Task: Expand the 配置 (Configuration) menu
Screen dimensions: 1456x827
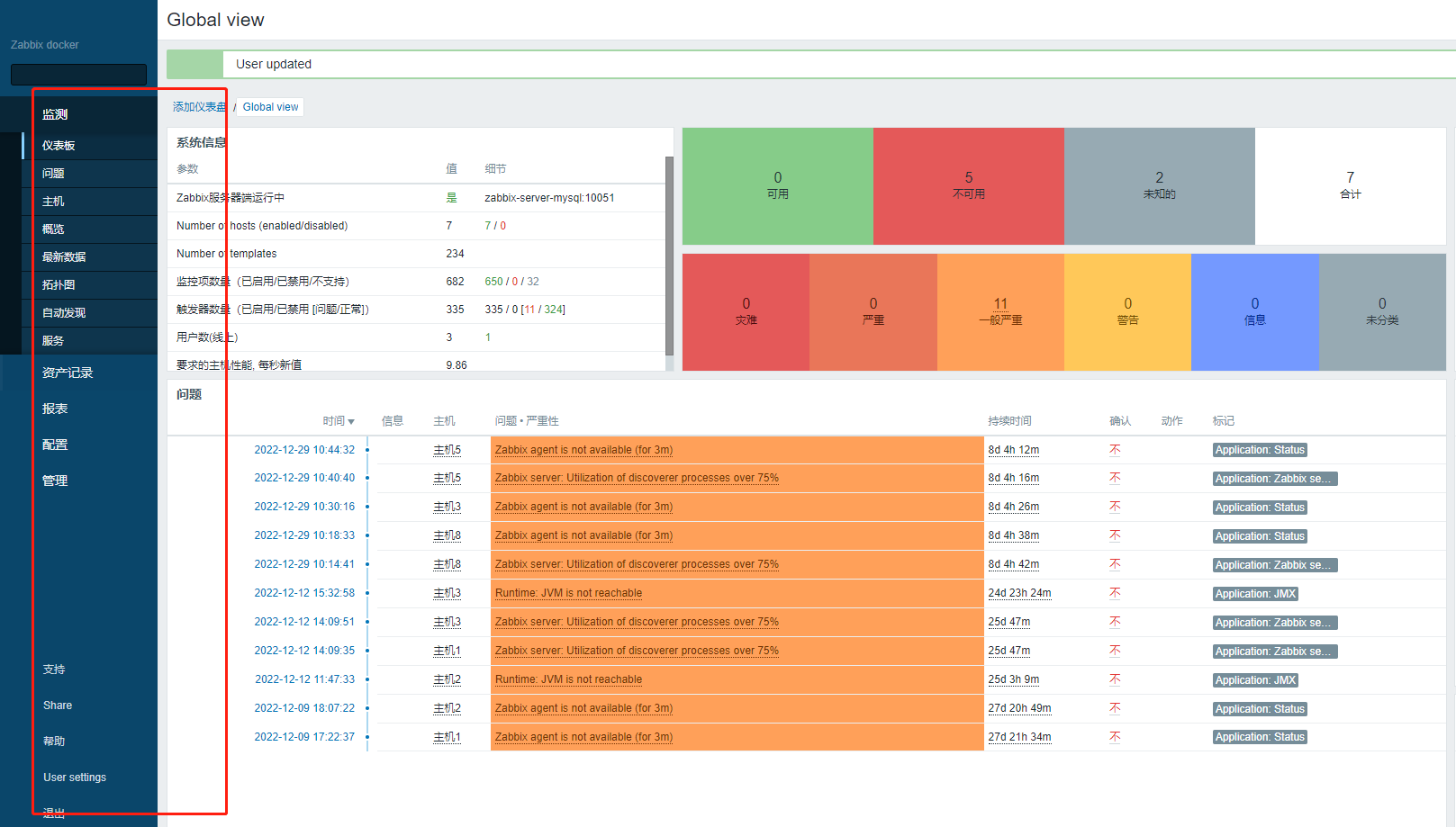Action: coord(54,444)
